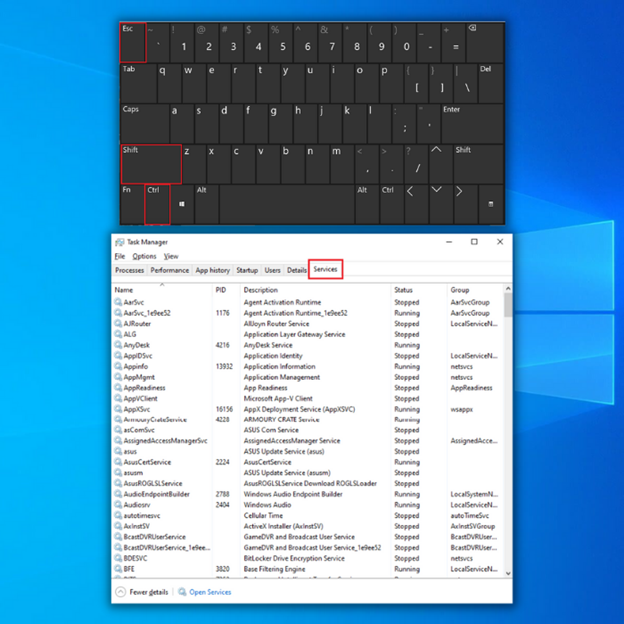The height and width of the screenshot is (624, 624).
Task: Click the service icon next to AppMgmt
Action: [118, 377]
